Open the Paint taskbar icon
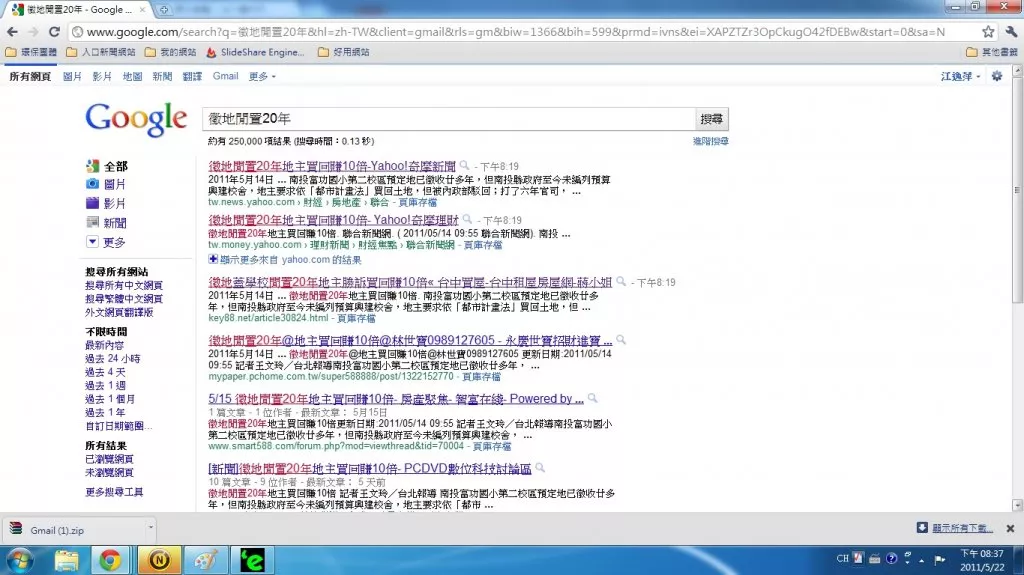Viewport: 1024px width, 575px height. (x=206, y=561)
